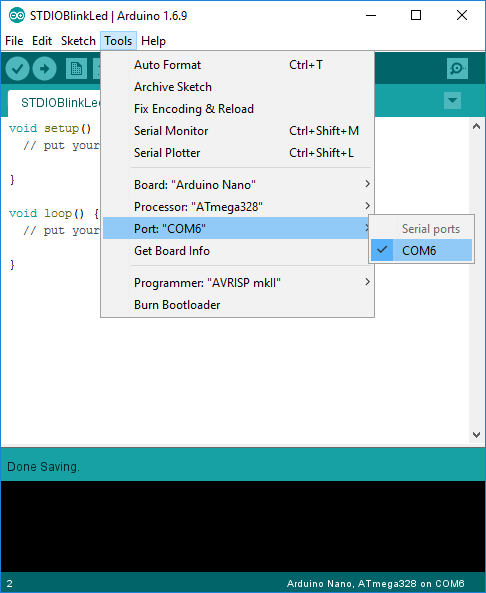Open Serial Monitor from Tools menu
Viewport: 486px width, 593px height.
point(238,130)
